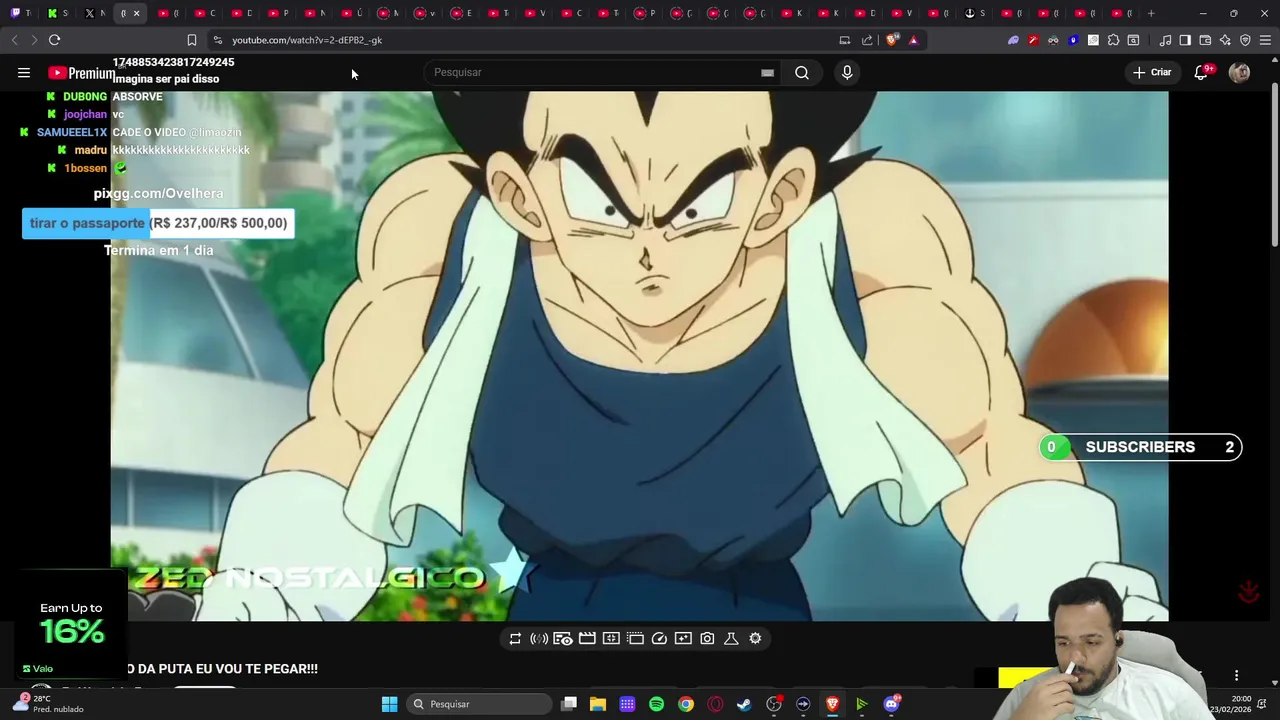Open the red extension icon in toolbar
Viewport: 1280px width, 720px height.
[x=1033, y=40]
